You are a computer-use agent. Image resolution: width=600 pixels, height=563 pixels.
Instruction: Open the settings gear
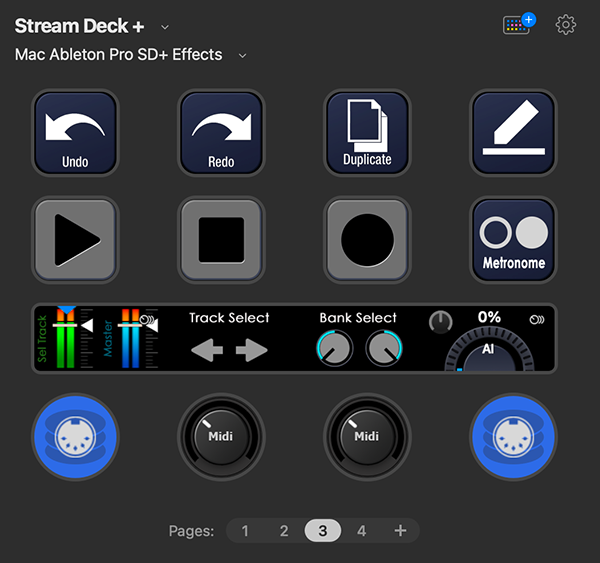coord(566,25)
